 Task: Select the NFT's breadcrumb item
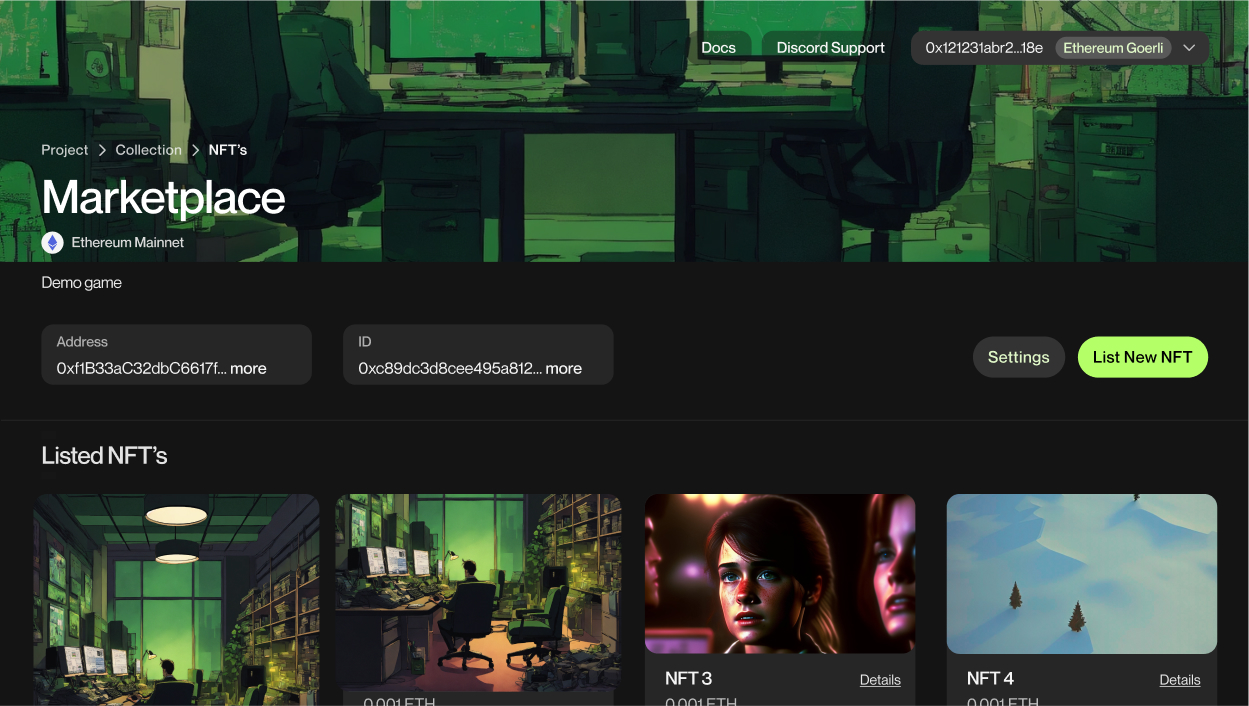click(x=227, y=149)
